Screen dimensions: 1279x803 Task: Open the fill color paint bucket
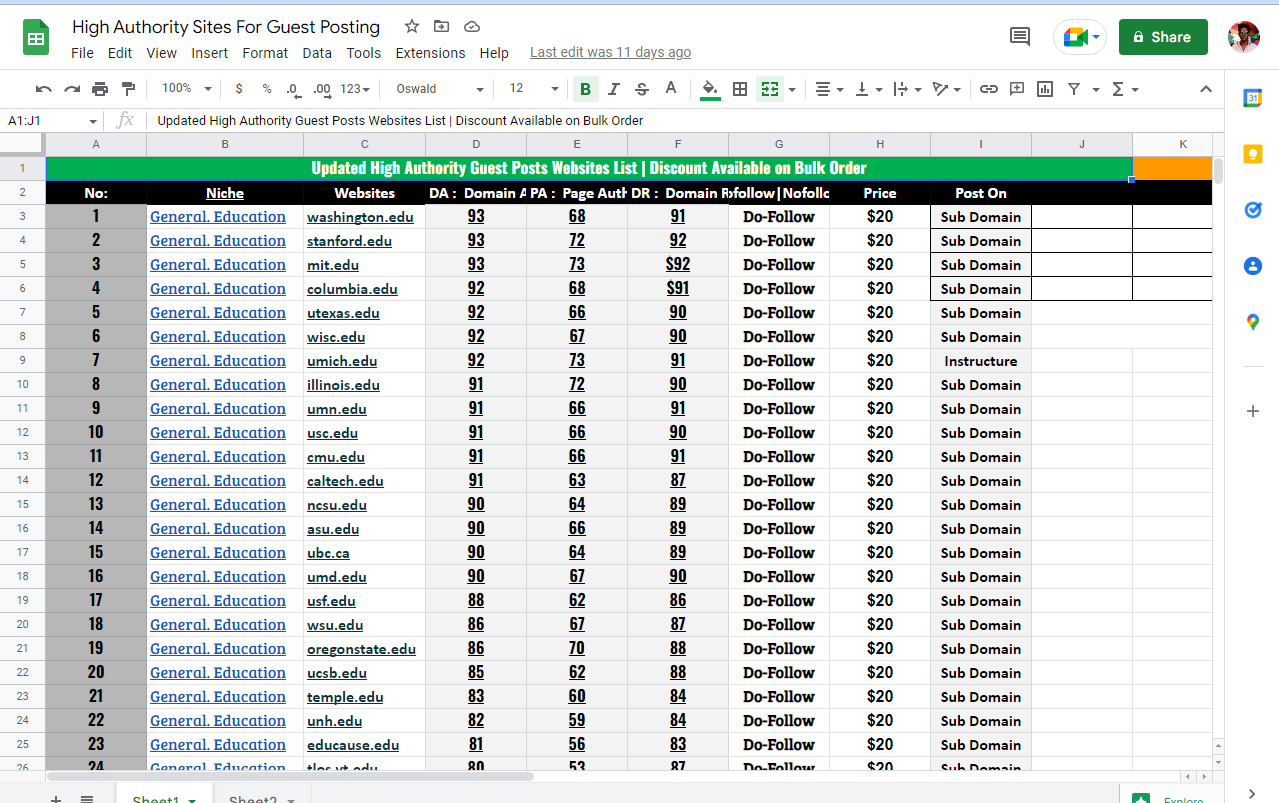(x=710, y=89)
